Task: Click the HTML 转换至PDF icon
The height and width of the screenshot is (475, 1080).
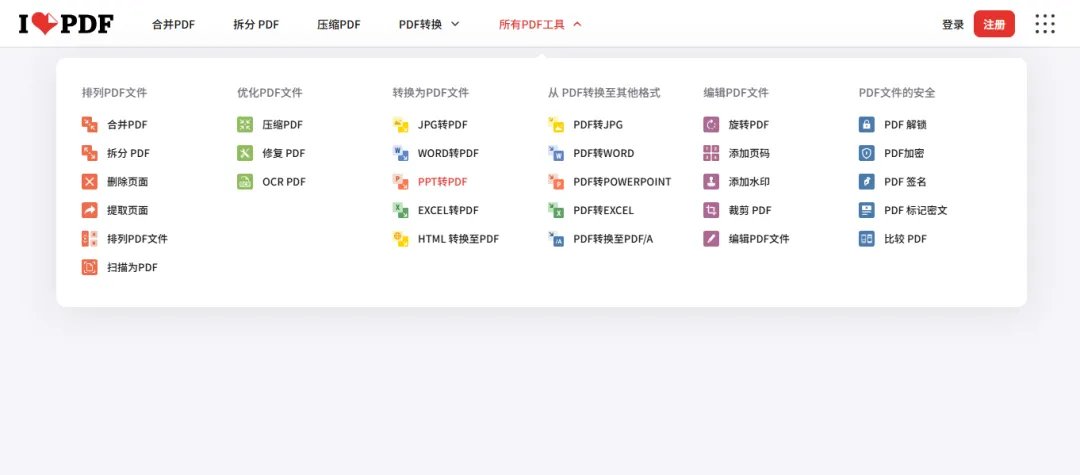Action: [401, 239]
